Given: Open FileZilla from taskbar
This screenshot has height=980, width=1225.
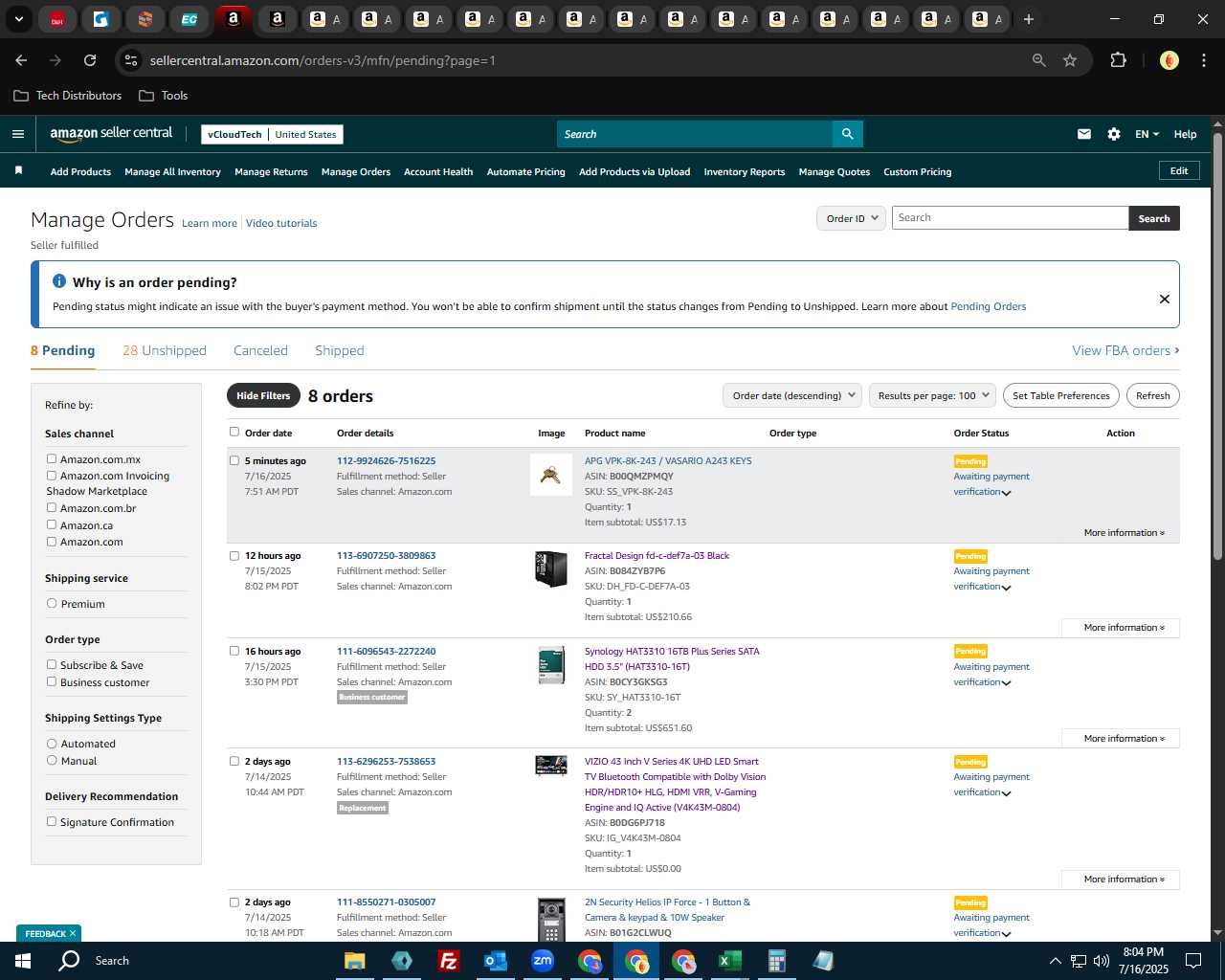Looking at the screenshot, I should pos(448,961).
